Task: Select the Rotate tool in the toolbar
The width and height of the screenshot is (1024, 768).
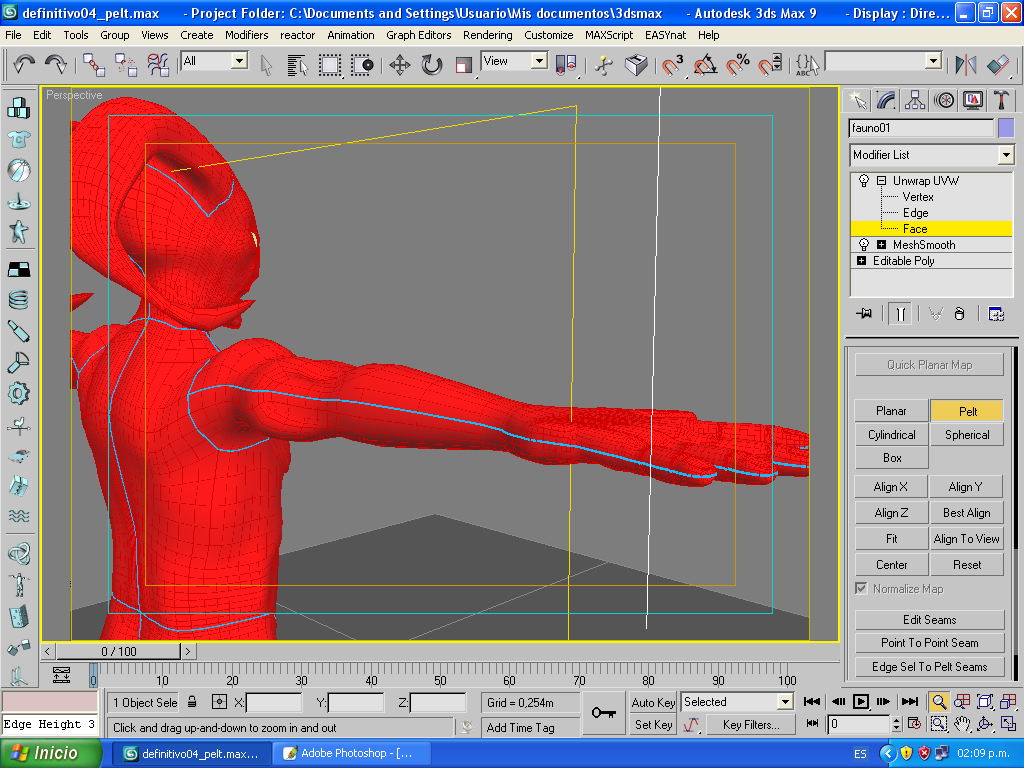Action: (431, 65)
